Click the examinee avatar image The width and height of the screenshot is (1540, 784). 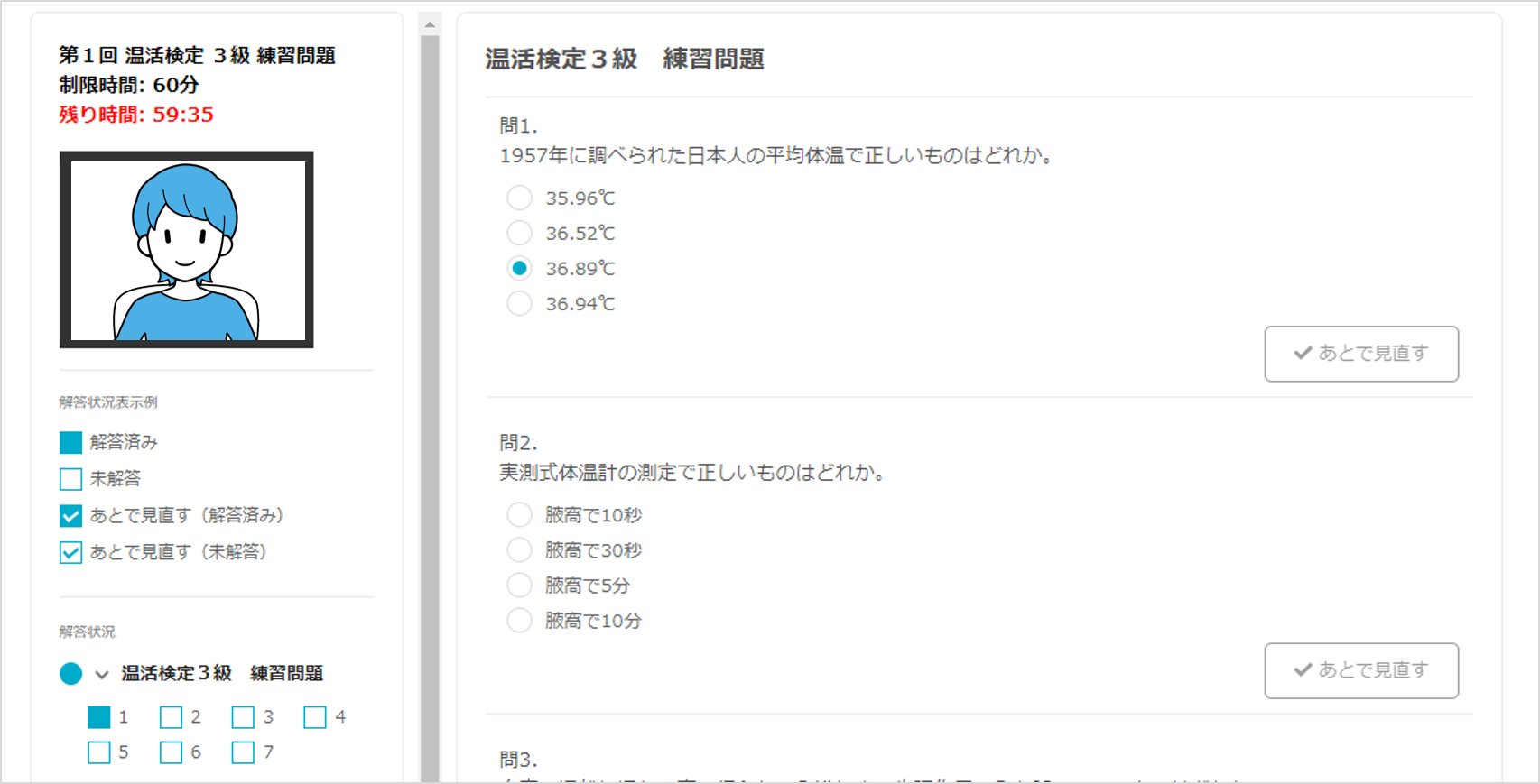(x=187, y=250)
